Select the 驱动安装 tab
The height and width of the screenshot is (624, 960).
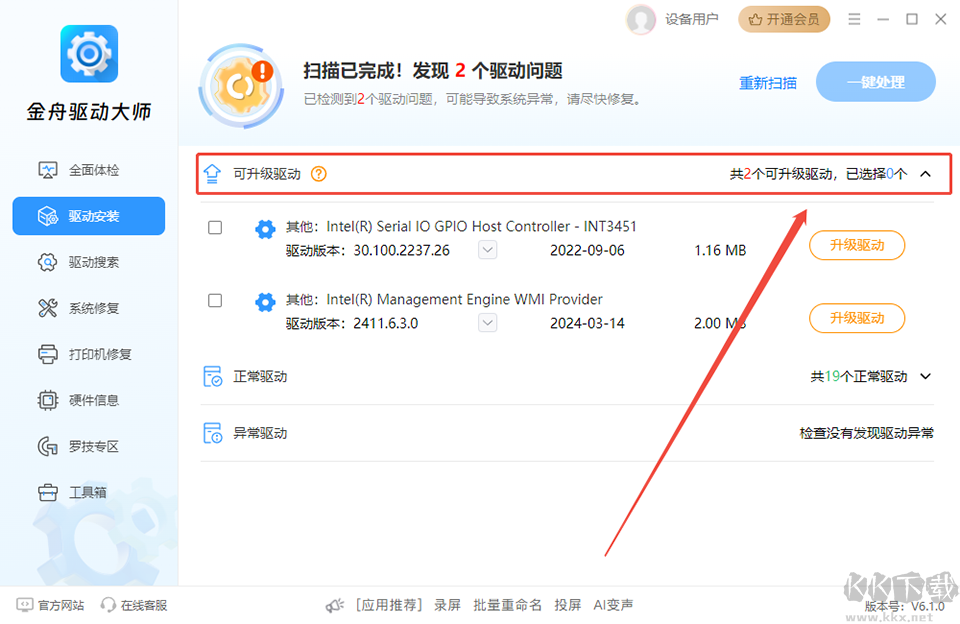tap(89, 216)
